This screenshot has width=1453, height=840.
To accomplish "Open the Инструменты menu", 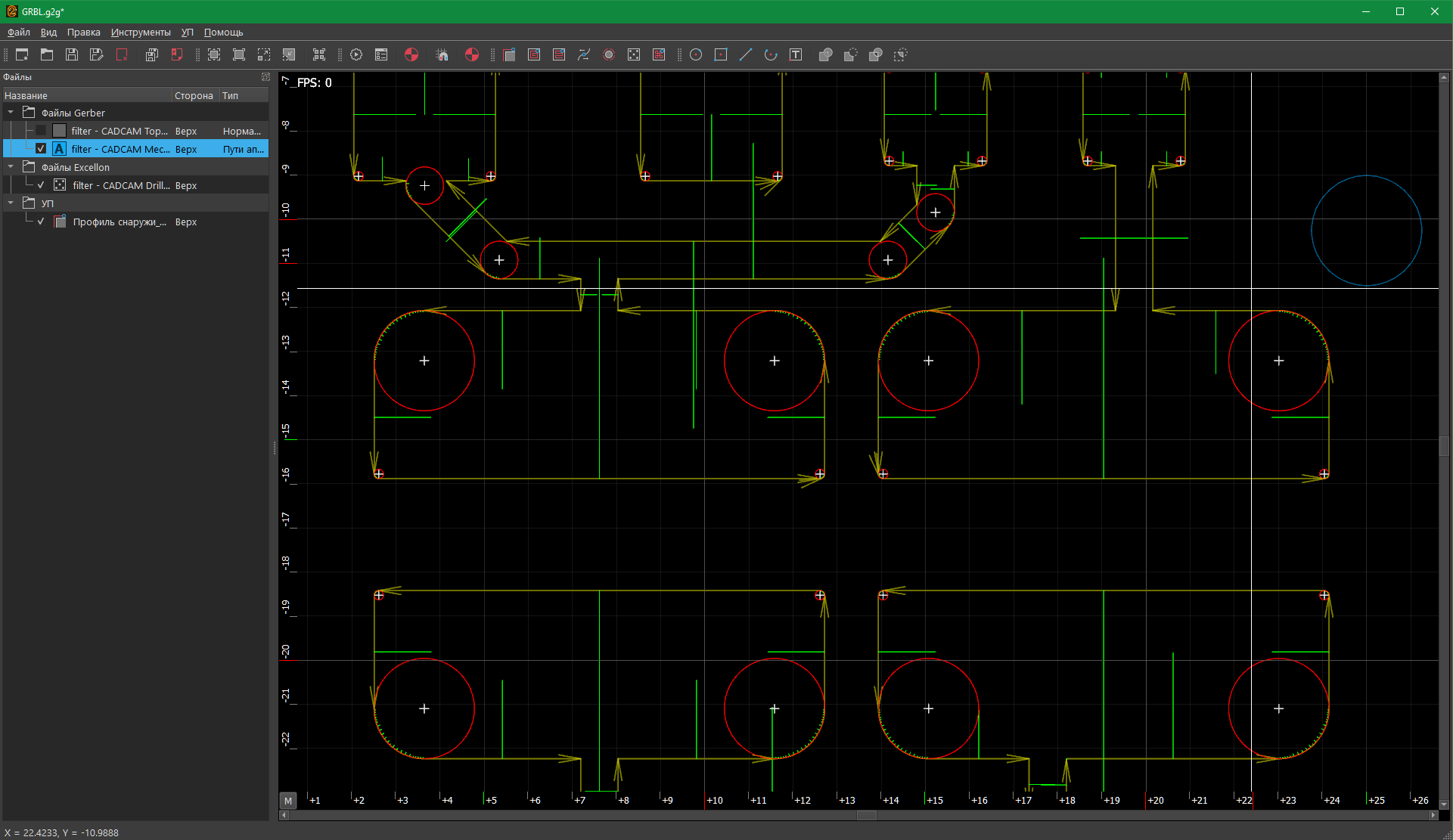I will pyautogui.click(x=141, y=33).
